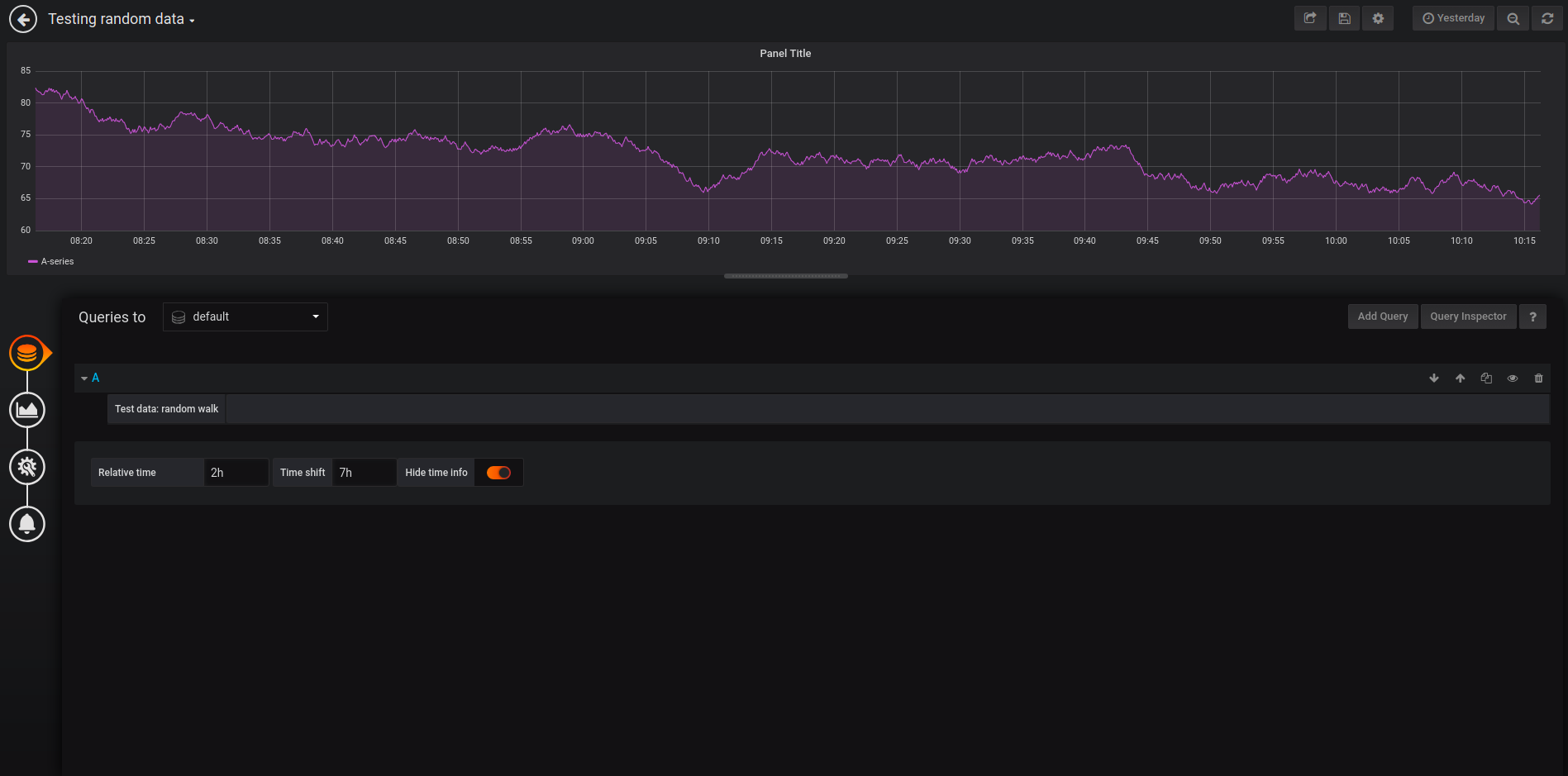This screenshot has width=1568, height=776.
Task: Toggle the A-series in the graph legend
Action: [57, 261]
